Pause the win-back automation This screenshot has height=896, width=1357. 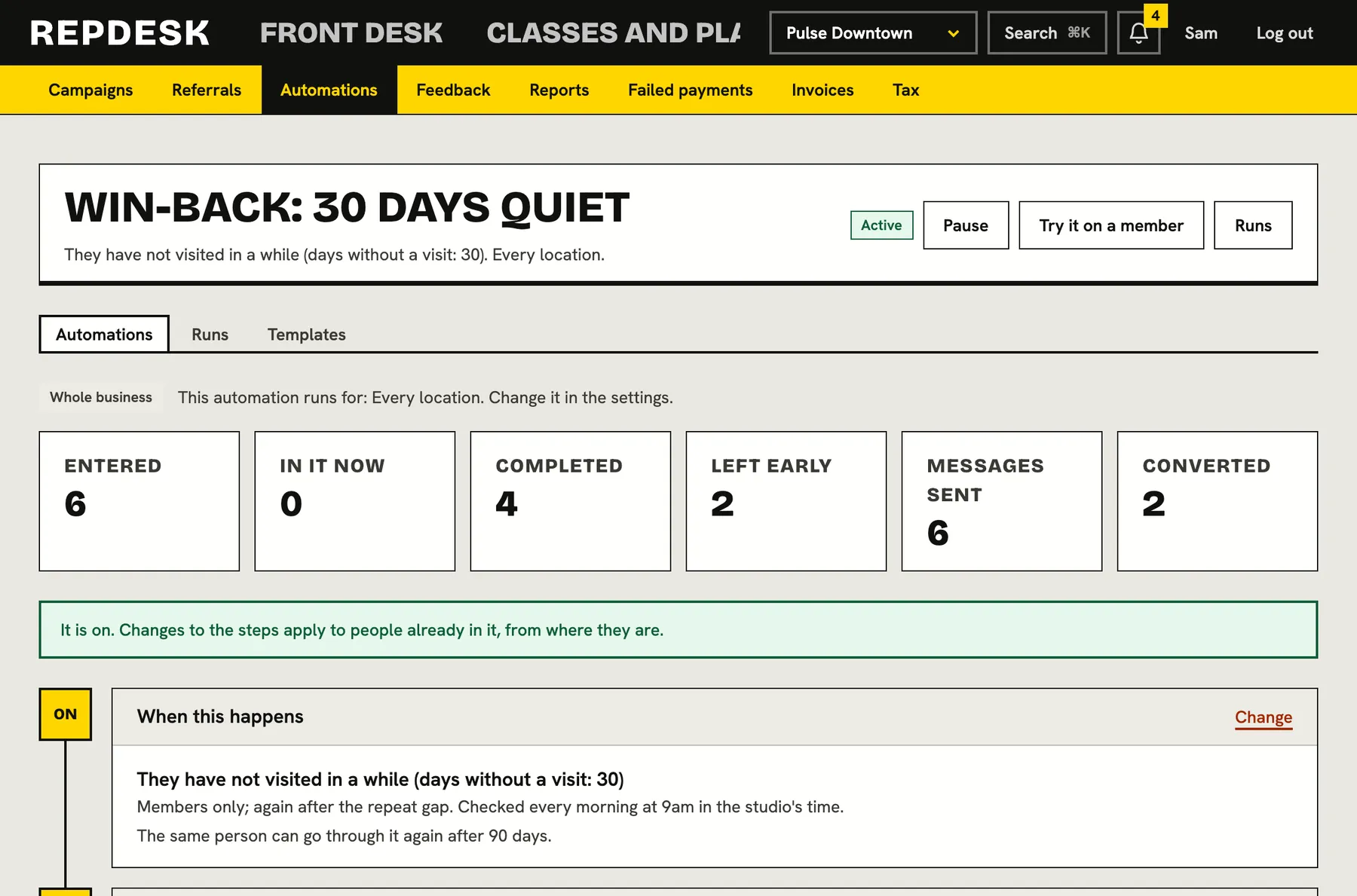click(966, 225)
